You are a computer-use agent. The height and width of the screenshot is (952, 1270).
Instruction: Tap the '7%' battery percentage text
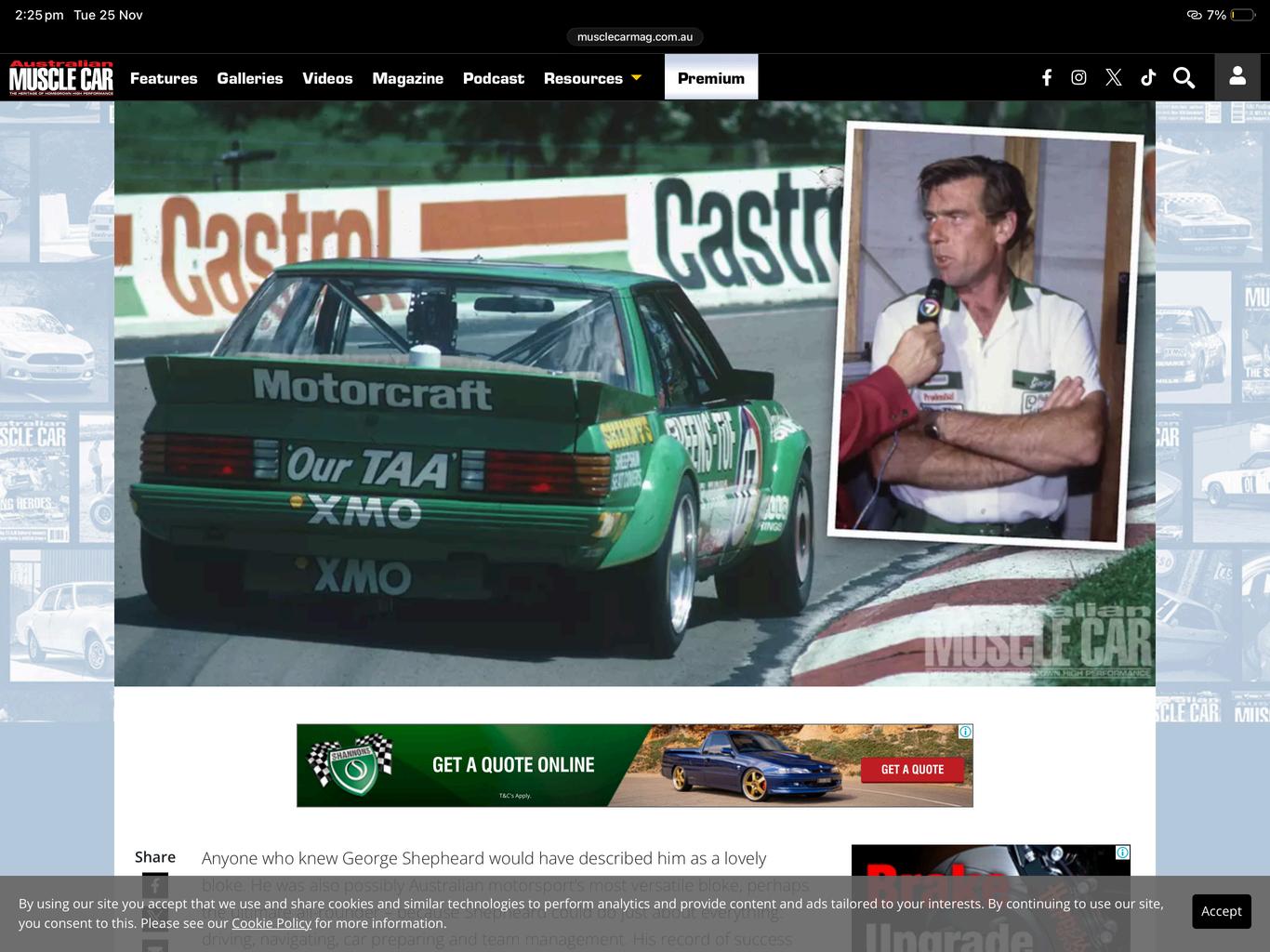(1216, 15)
